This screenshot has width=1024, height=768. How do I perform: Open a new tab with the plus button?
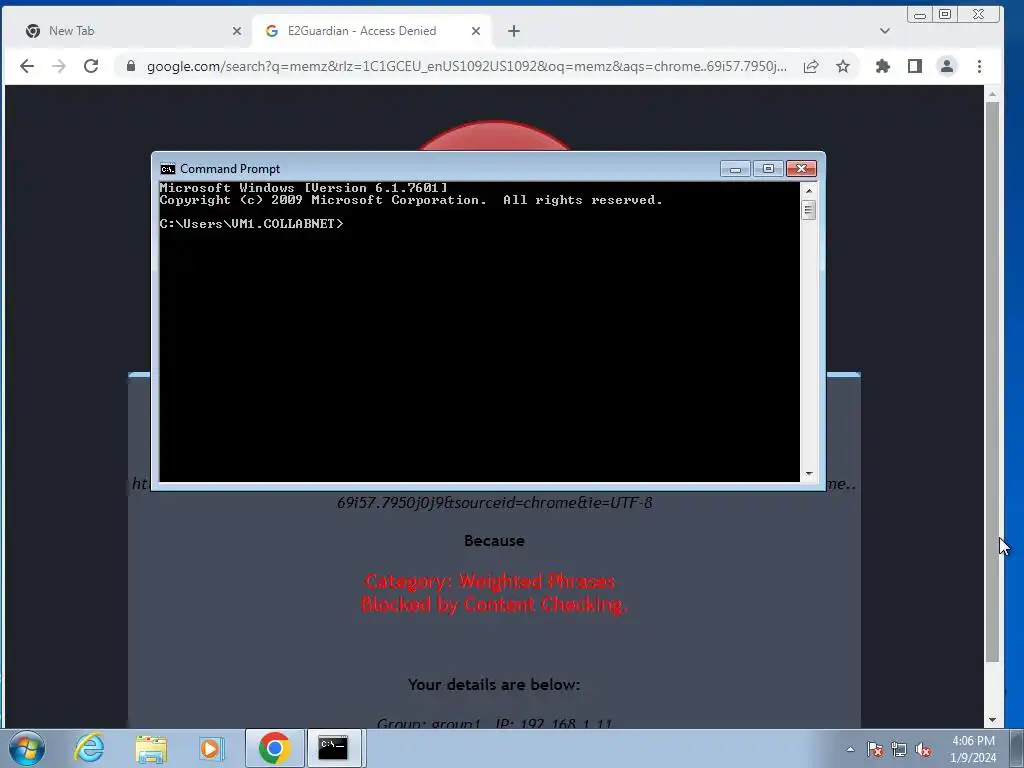point(514,31)
